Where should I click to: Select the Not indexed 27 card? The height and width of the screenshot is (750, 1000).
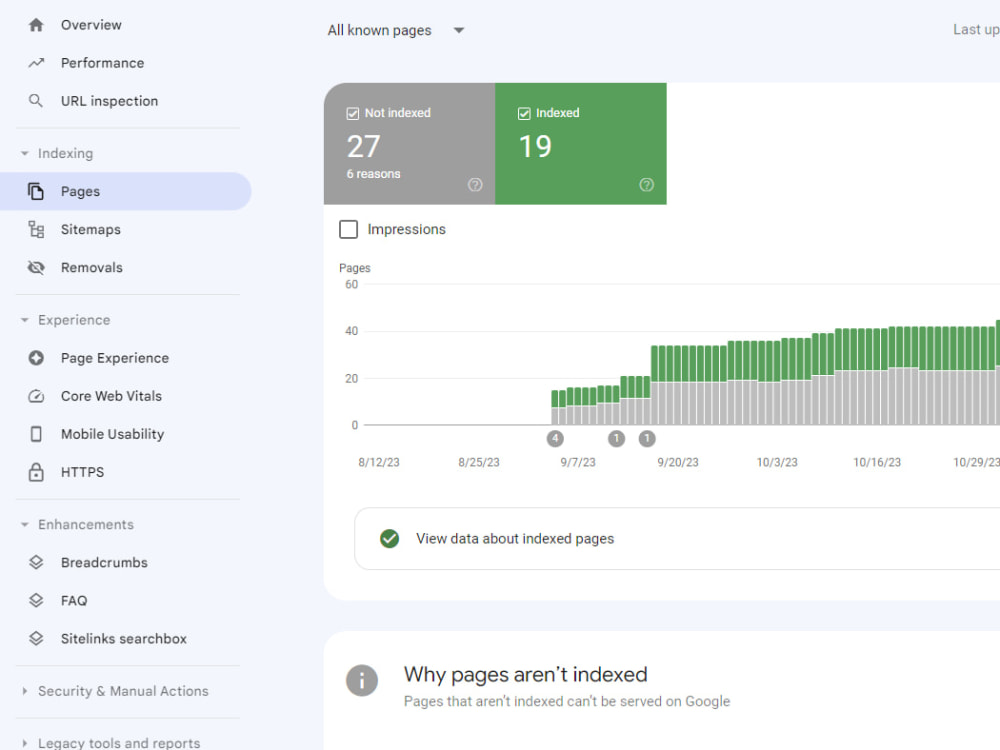click(x=409, y=143)
